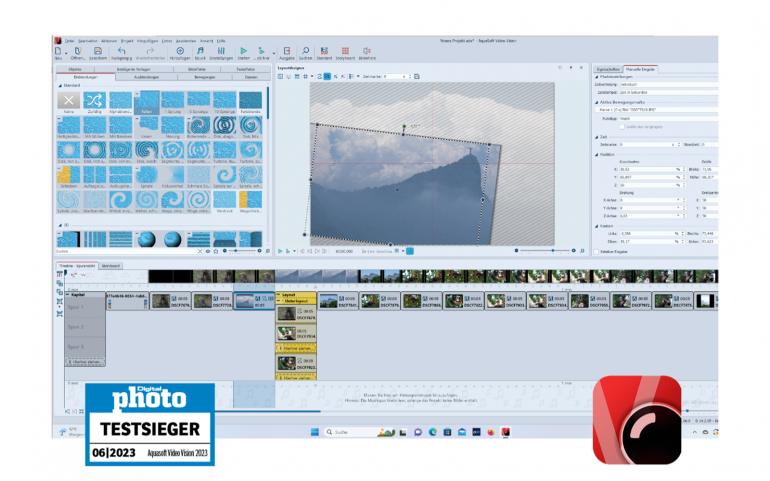Viewport: 770px width, 481px height.
Task: Collapse the Standard transitions group
Action: pos(60,86)
